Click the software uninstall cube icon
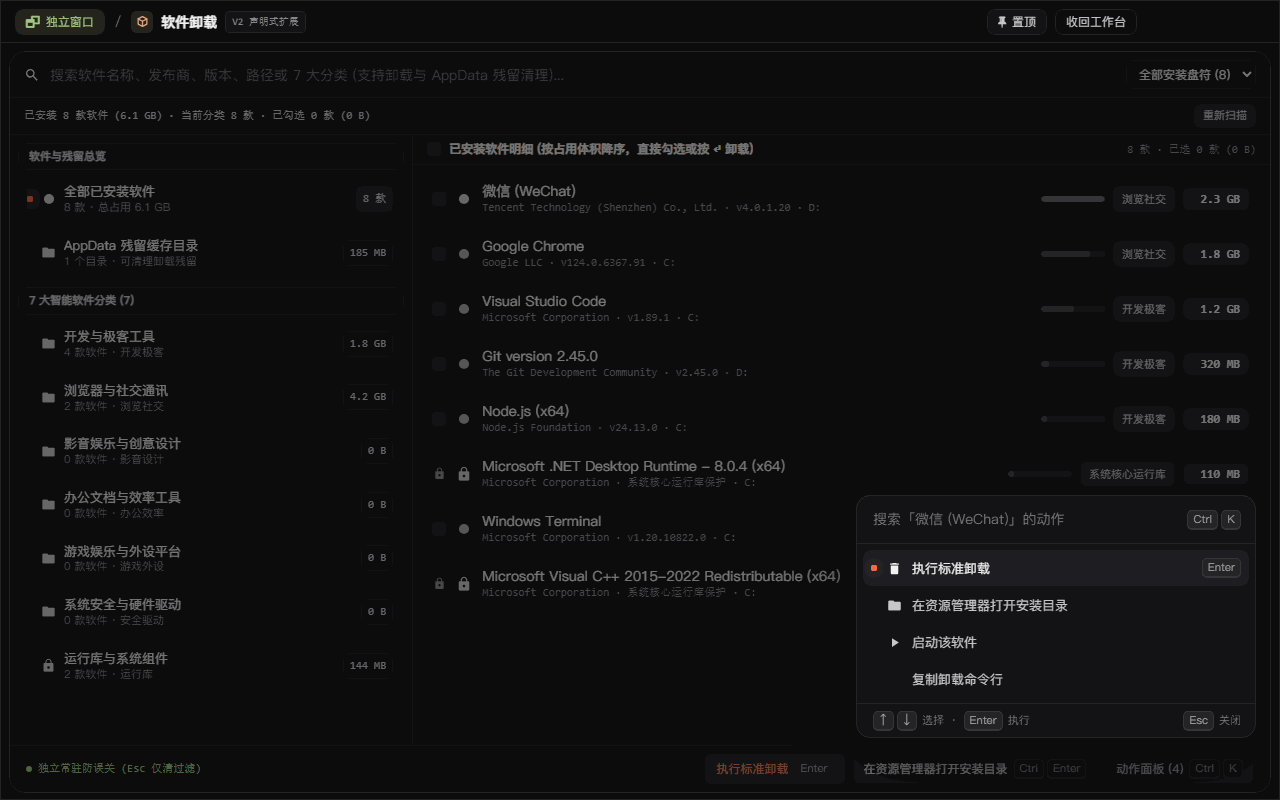Screen dimensions: 1280x800 click(142, 22)
